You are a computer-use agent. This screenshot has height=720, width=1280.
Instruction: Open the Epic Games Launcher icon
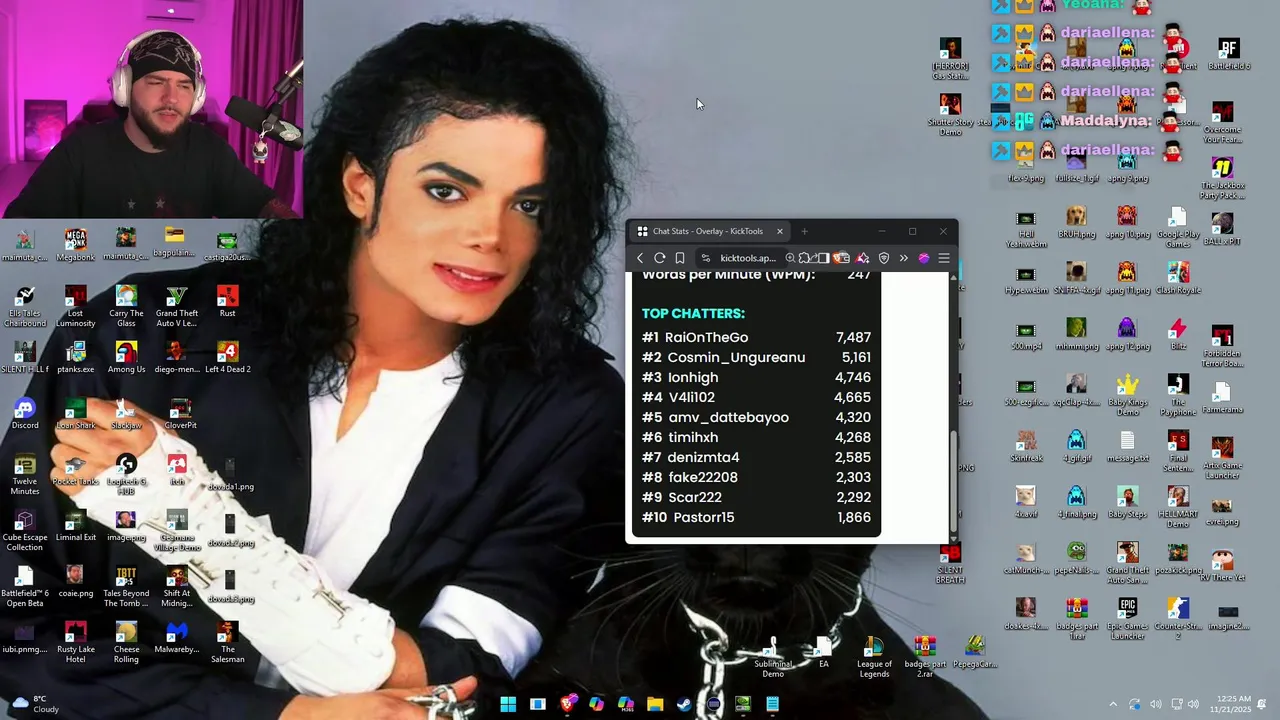[1127, 619]
